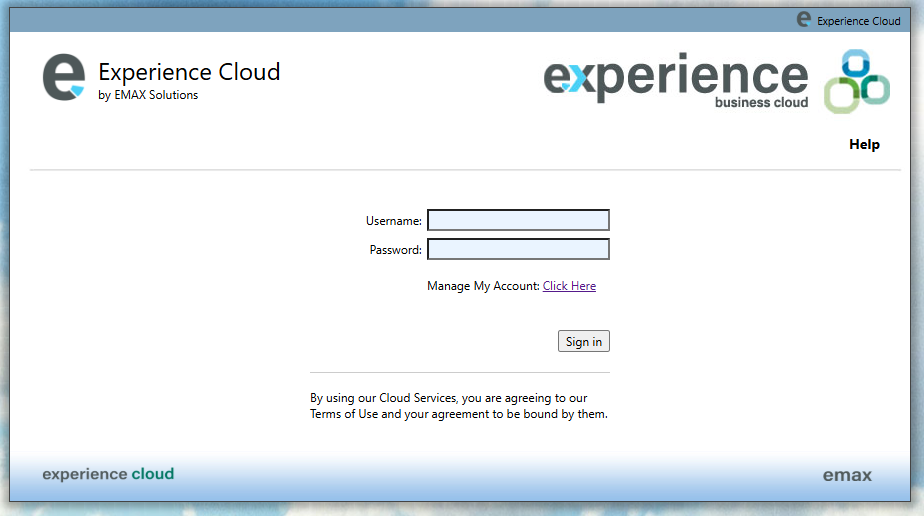Click the 'Password:' label
Image resolution: width=924 pixels, height=516 pixels.
pos(395,250)
